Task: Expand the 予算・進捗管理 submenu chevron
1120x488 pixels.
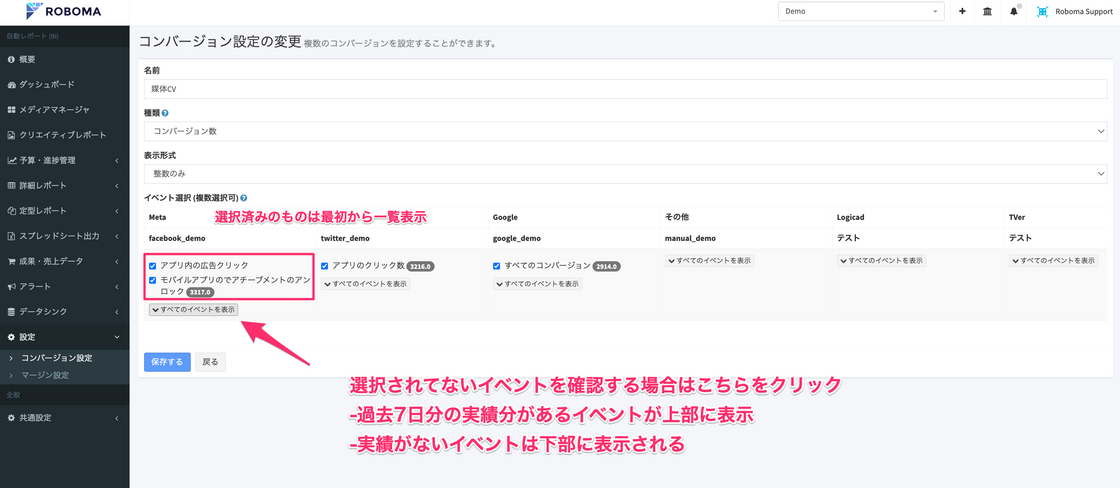Action: 116,160
